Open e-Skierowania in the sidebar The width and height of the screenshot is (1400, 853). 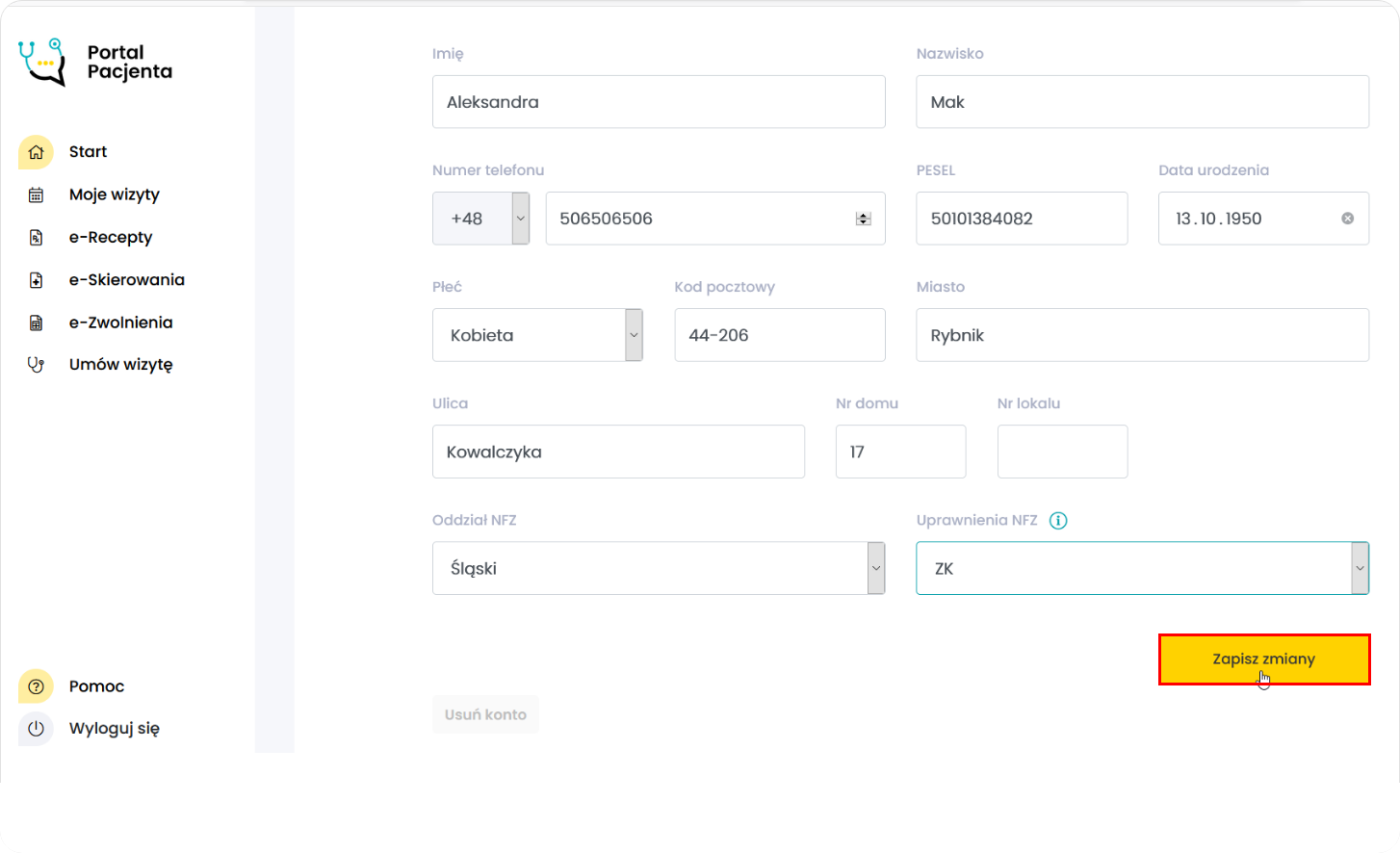point(127,280)
